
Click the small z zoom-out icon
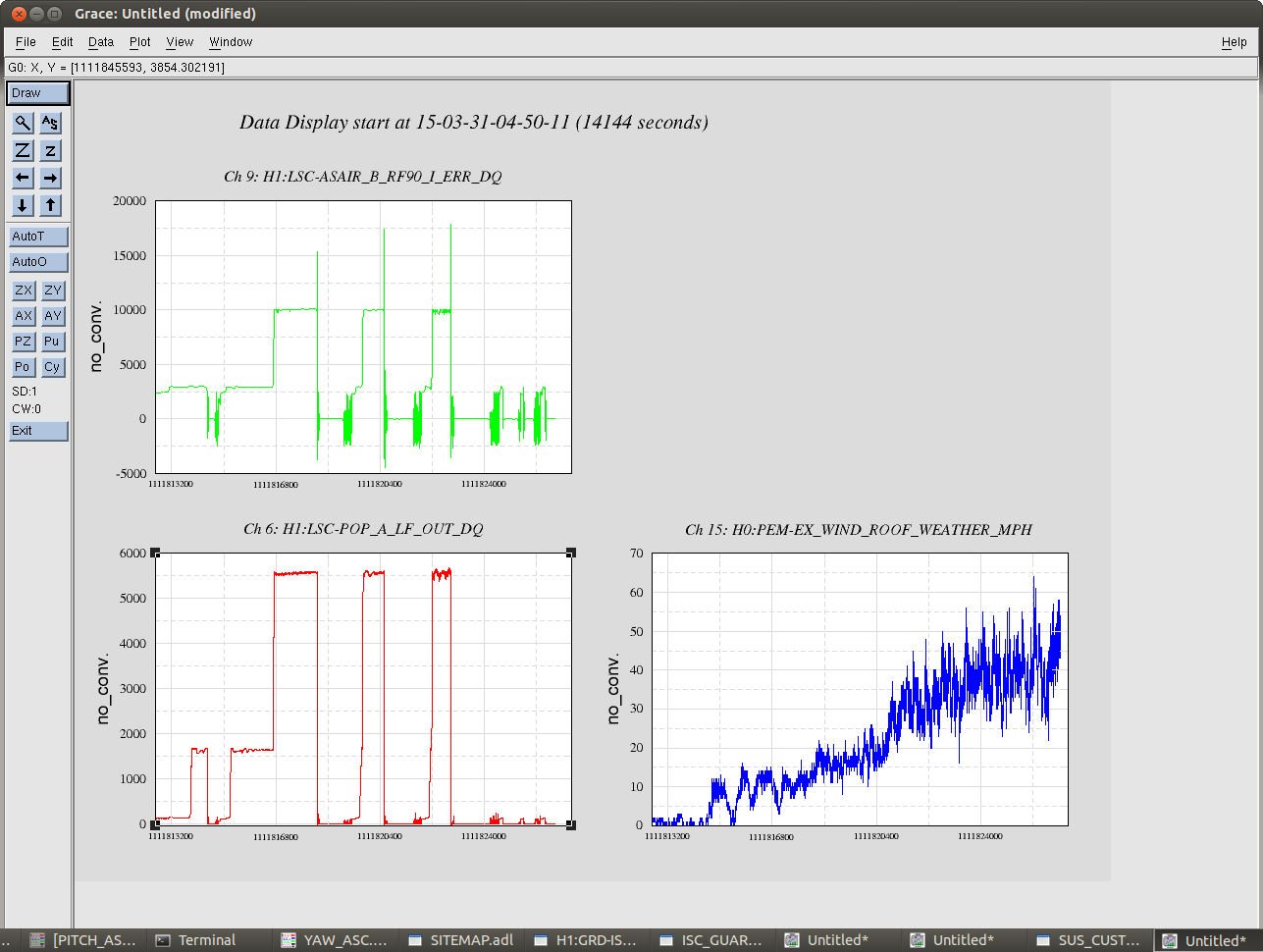click(50, 150)
